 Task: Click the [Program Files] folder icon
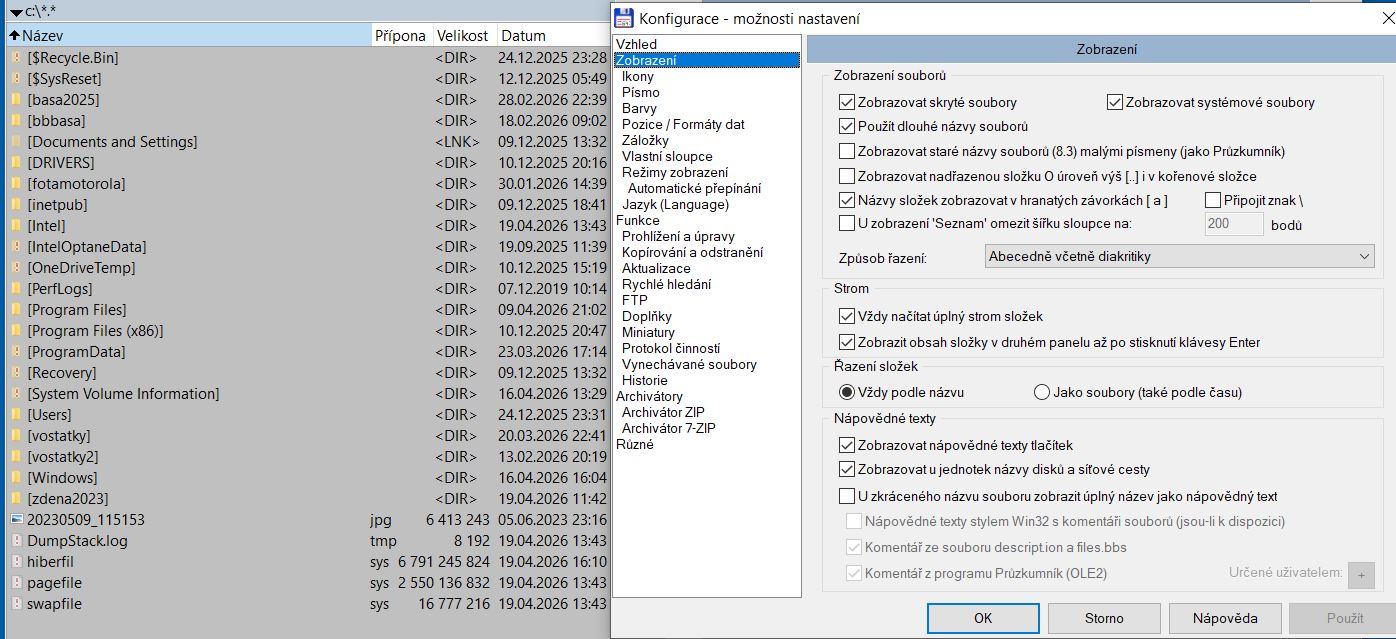click(16, 310)
